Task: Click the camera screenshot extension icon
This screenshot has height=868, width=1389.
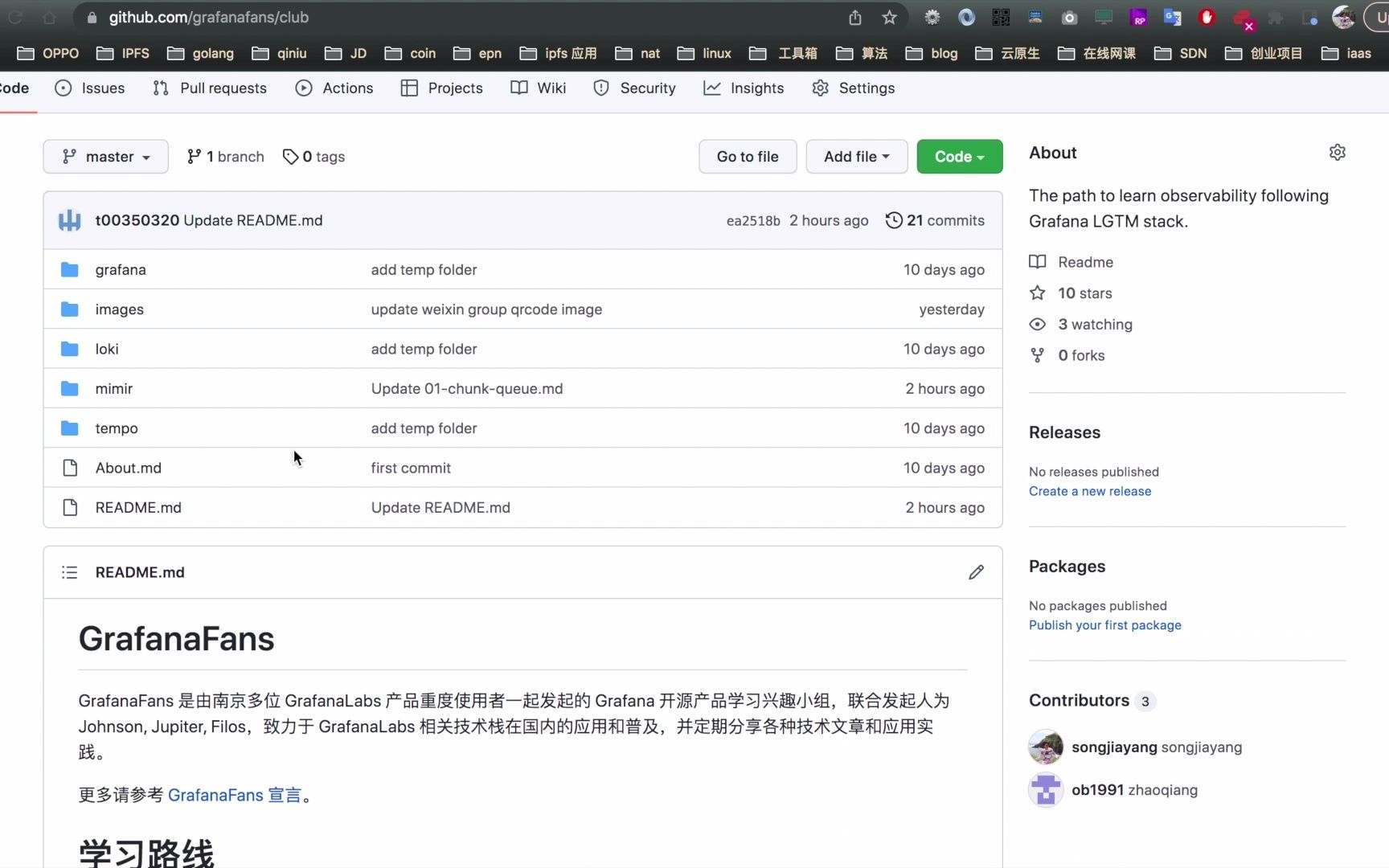Action: (1069, 18)
